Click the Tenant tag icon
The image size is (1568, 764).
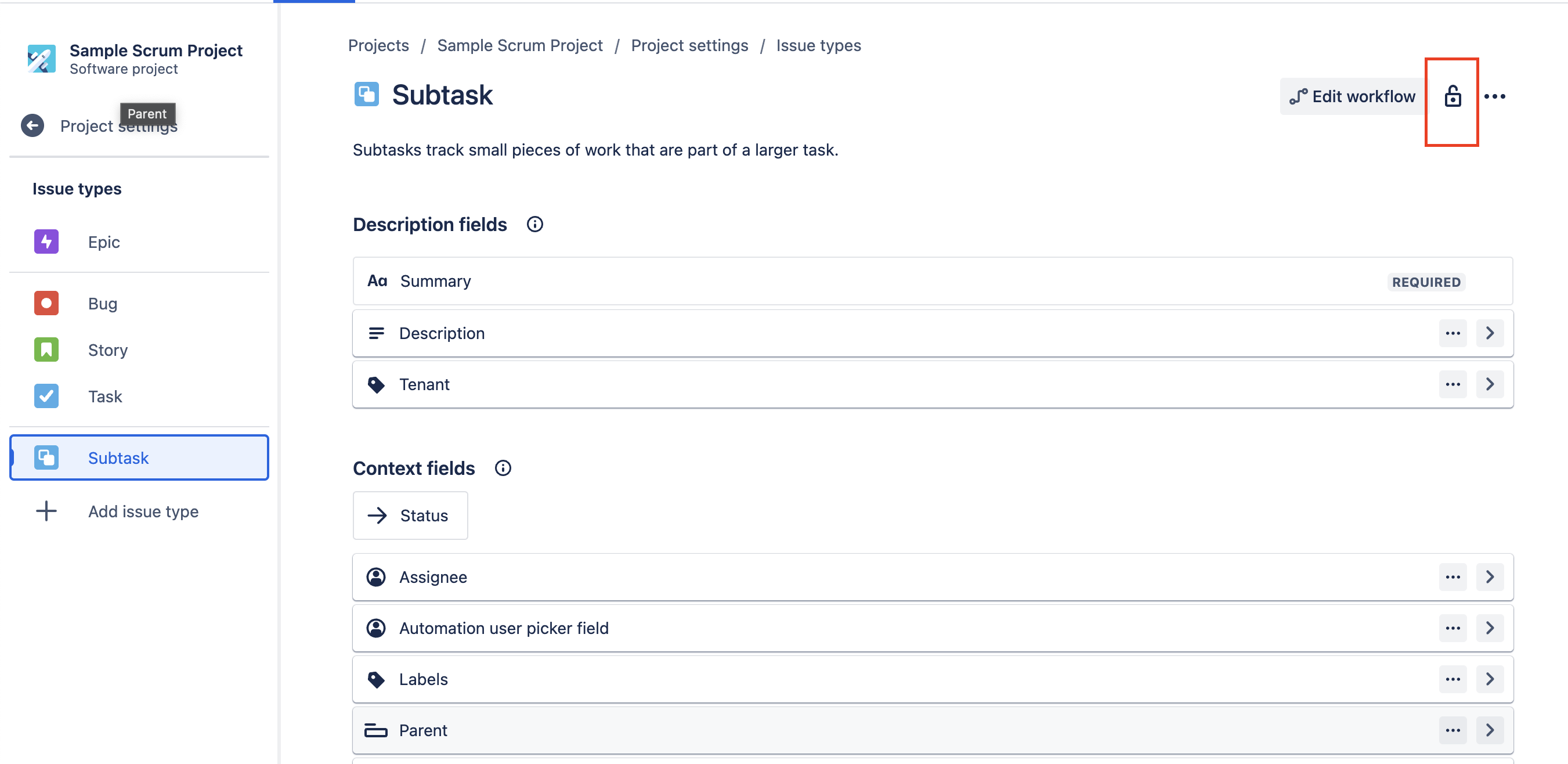point(376,384)
